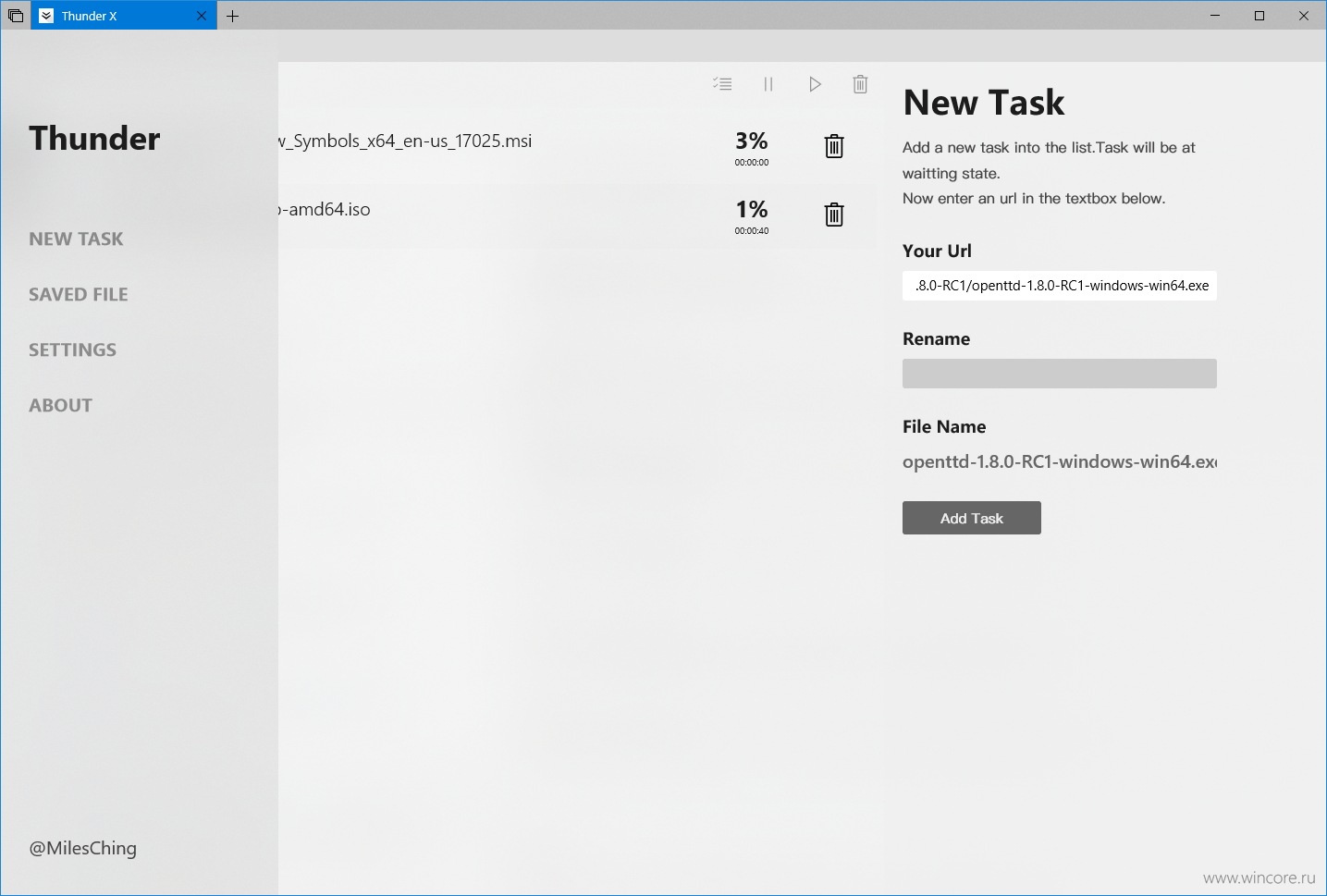Go to SETTINGS in the sidebar
This screenshot has height=896, width=1327.
pyautogui.click(x=73, y=350)
